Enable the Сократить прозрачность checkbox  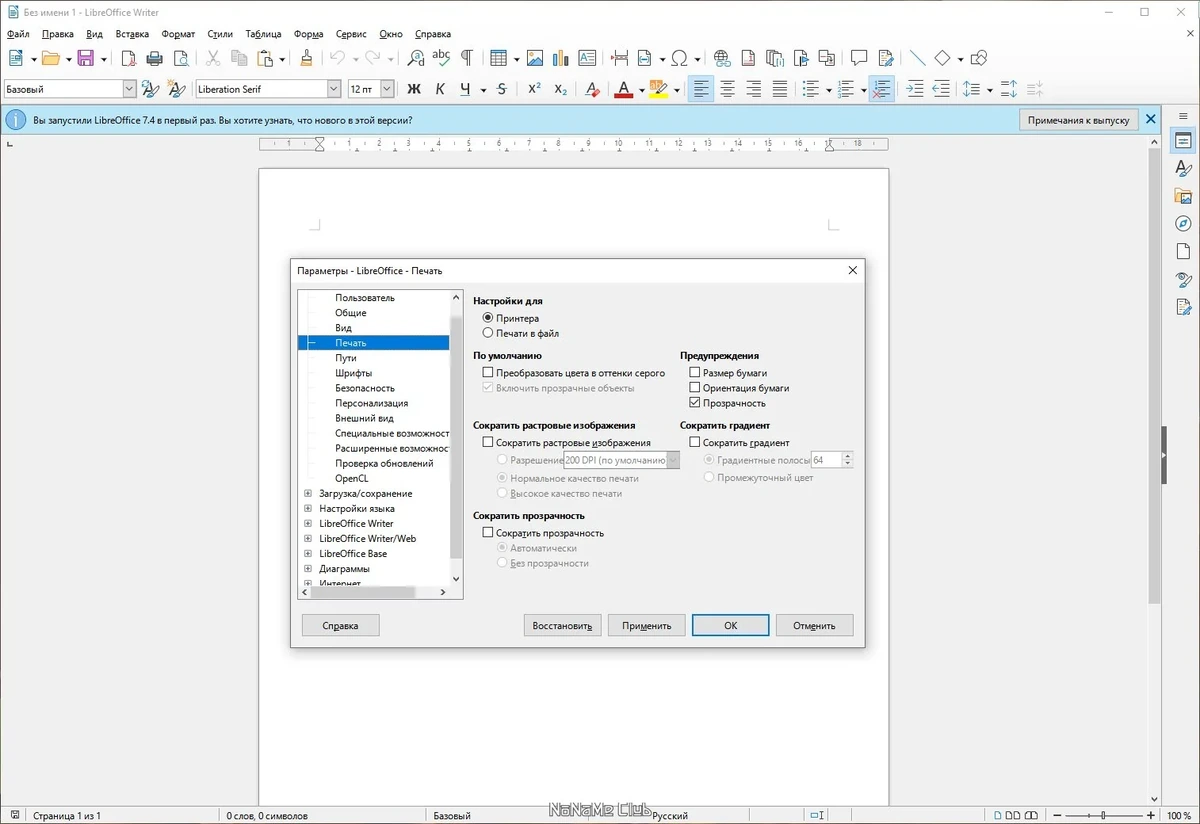click(x=488, y=533)
